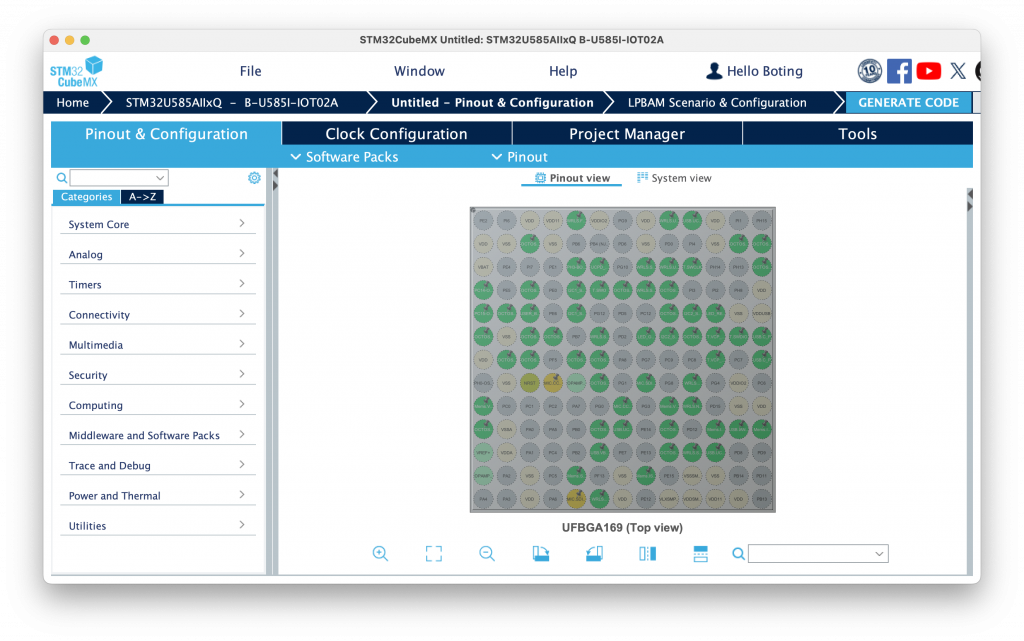Viewport: 1024px width, 641px height.
Task: Open Middleware and Software Packs category
Action: click(157, 435)
